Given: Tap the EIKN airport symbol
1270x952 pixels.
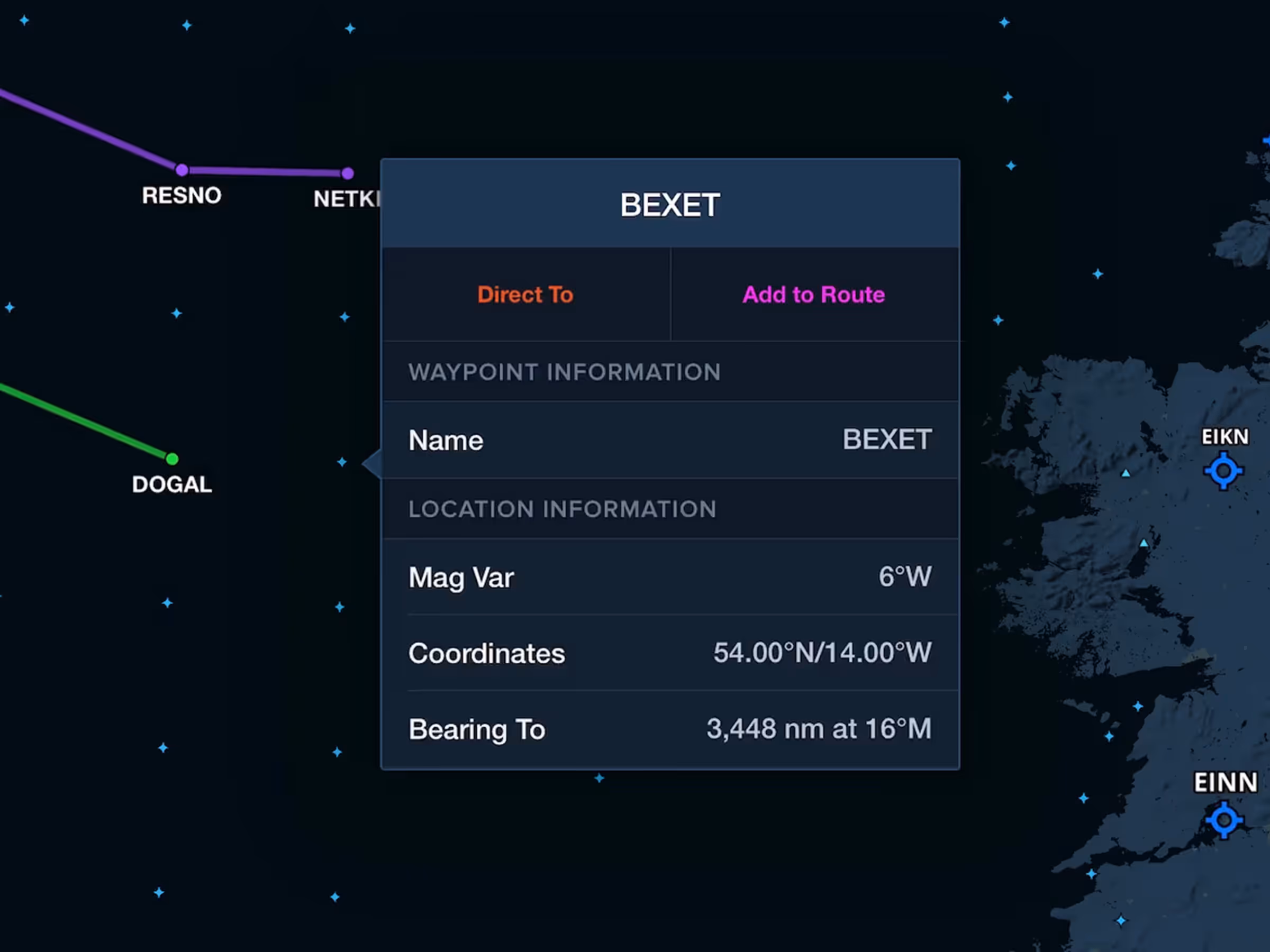Looking at the screenshot, I should pos(1223,471).
